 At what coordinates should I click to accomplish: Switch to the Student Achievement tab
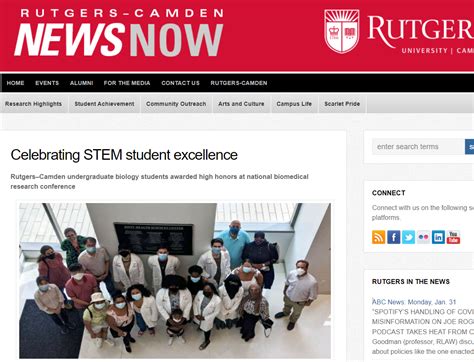pyautogui.click(x=104, y=104)
